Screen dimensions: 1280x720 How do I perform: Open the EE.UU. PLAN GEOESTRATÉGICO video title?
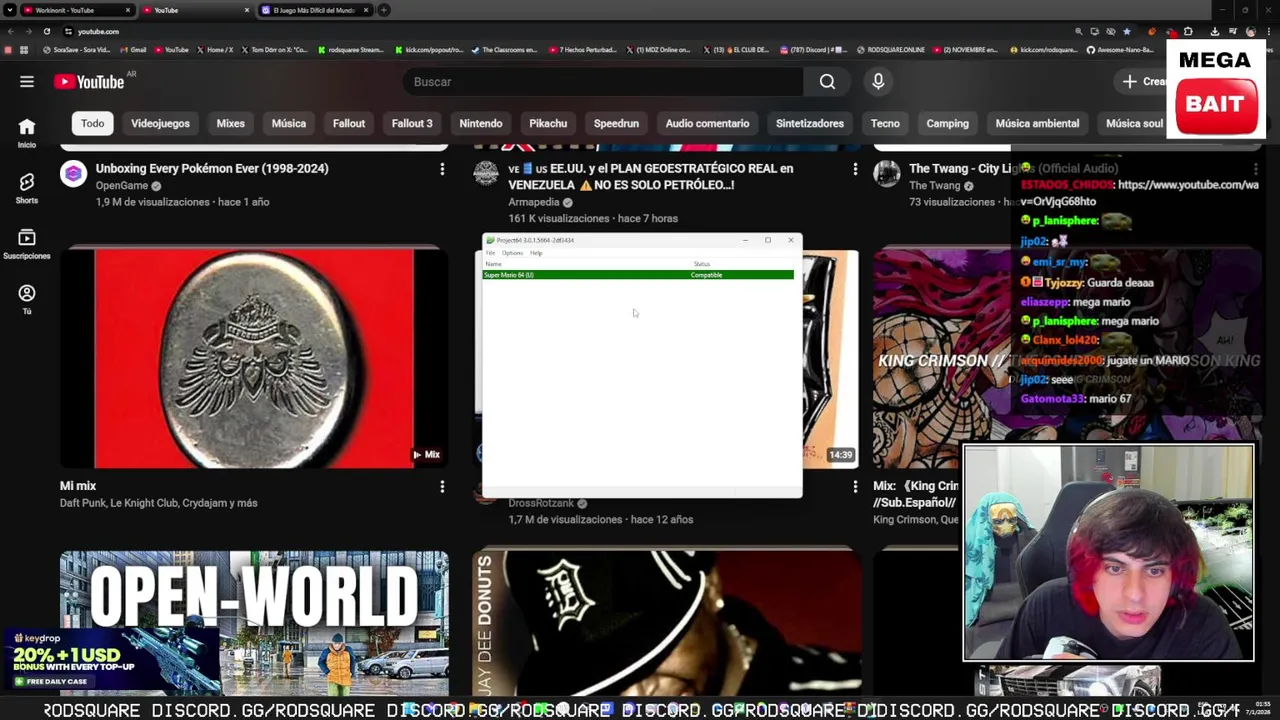tap(651, 176)
